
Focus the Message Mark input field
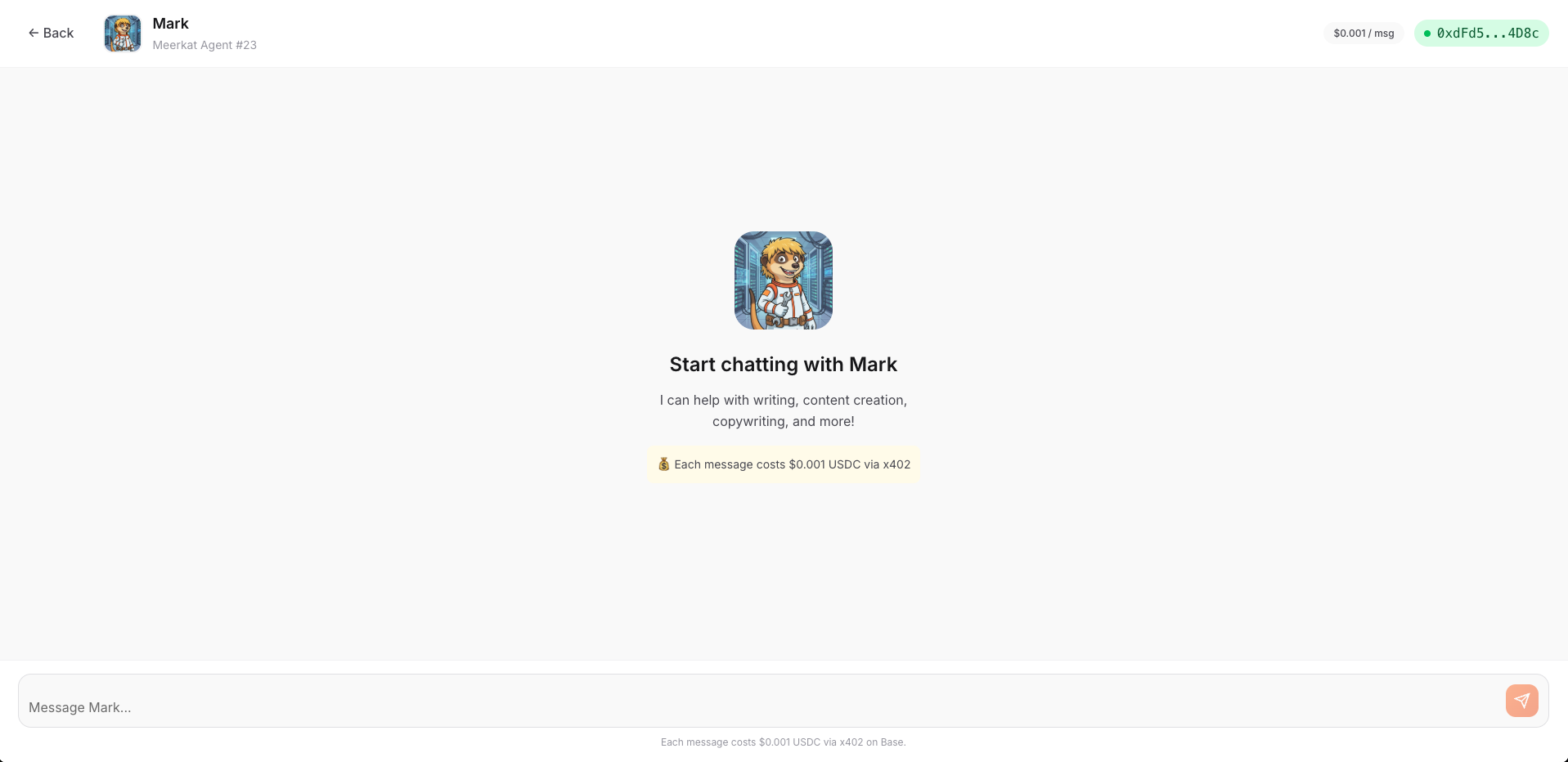[x=761, y=701]
